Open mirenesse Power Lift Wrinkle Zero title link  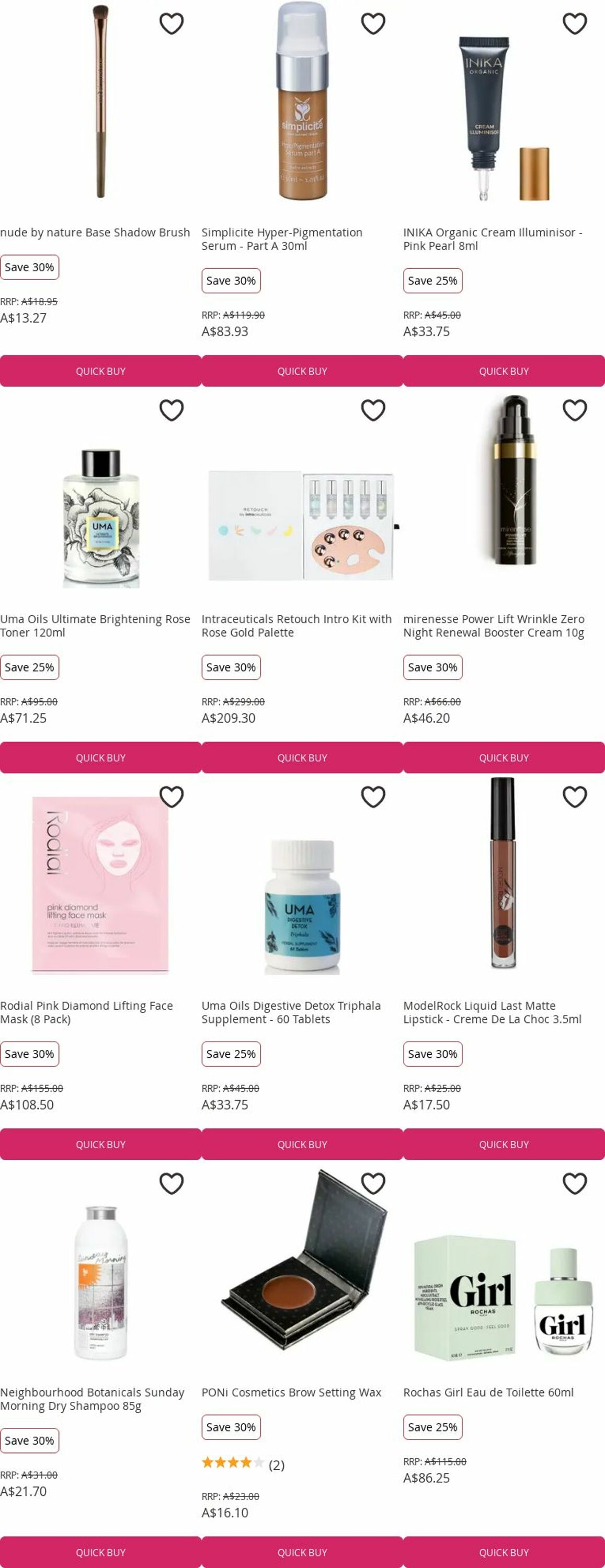[x=494, y=626]
